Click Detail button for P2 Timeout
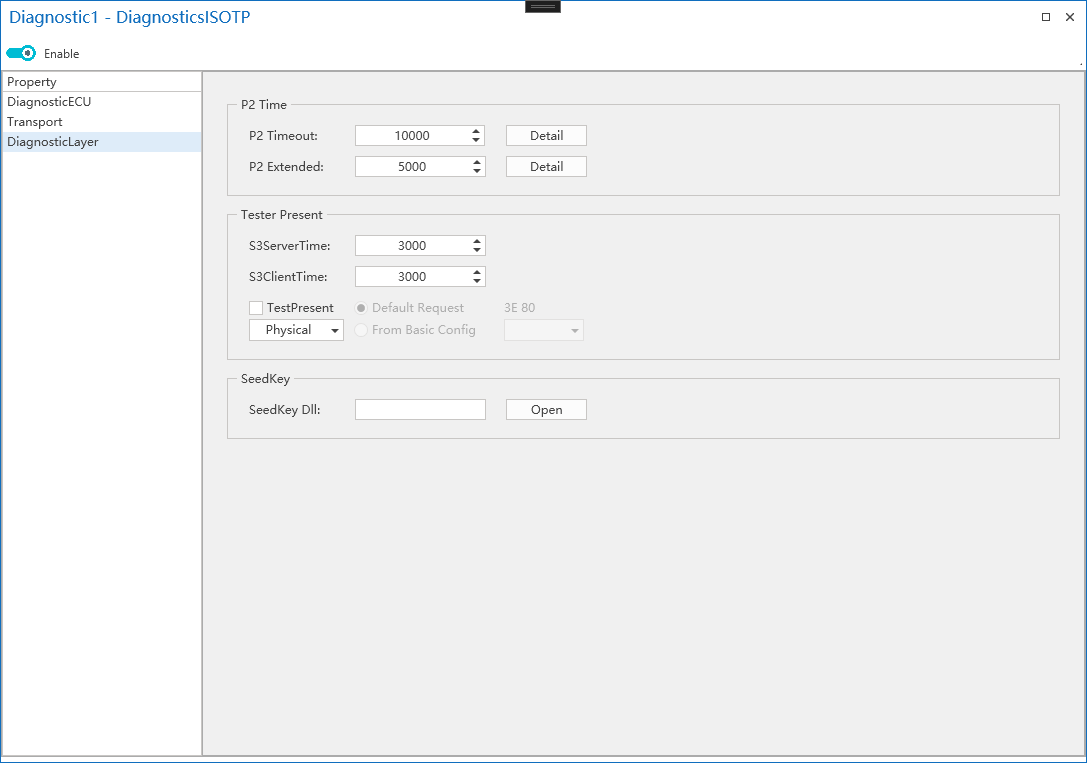Viewport: 1087px width, 763px height. tap(546, 136)
